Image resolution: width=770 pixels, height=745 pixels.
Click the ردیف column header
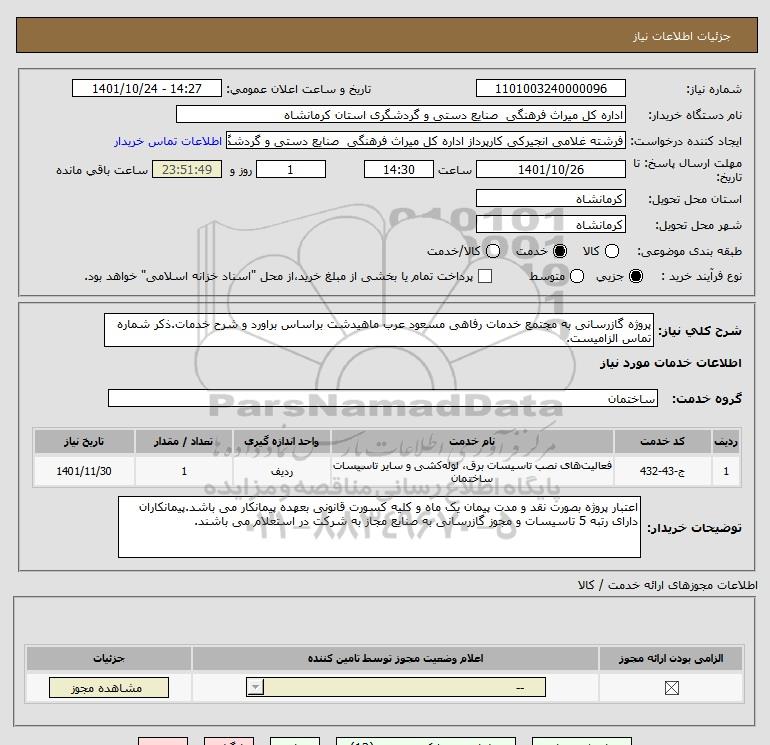(726, 441)
